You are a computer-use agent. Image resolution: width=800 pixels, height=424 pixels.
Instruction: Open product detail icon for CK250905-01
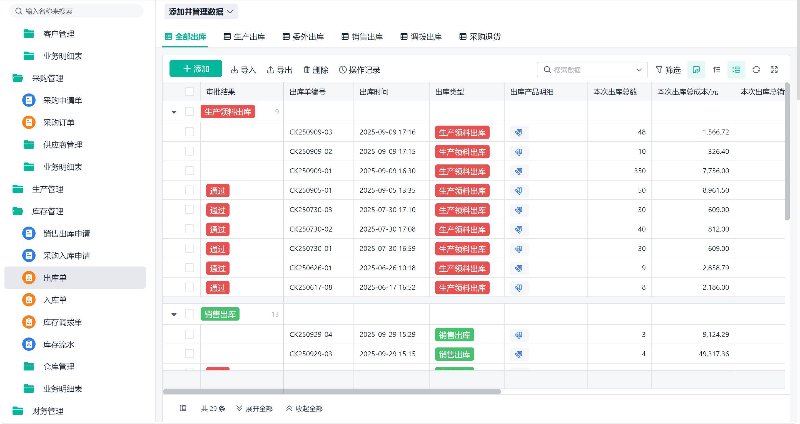[x=518, y=190]
